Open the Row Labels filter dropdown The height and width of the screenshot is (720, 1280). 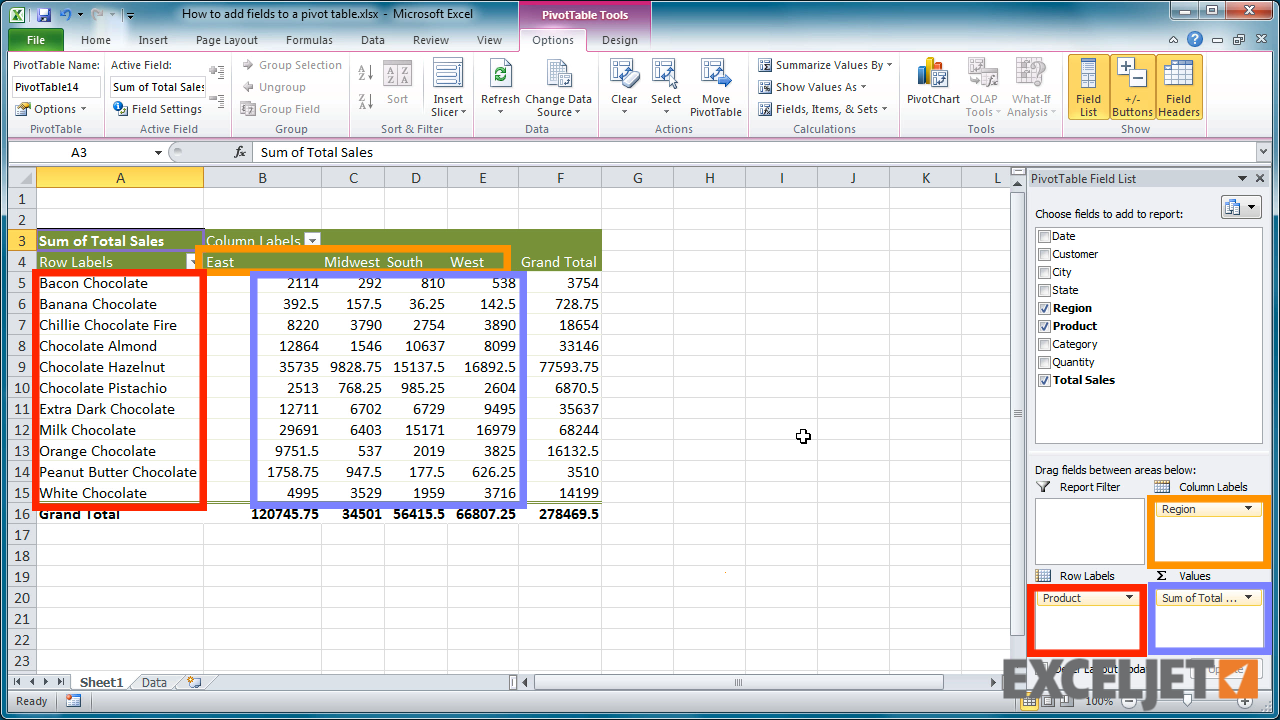(191, 261)
